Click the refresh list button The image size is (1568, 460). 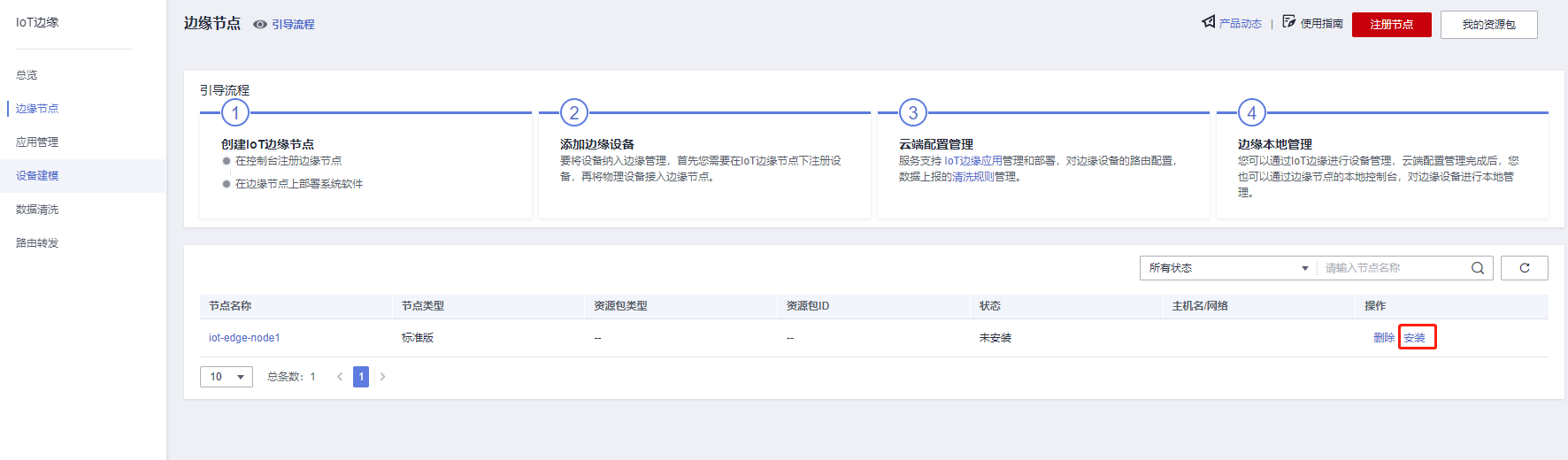click(x=1525, y=268)
